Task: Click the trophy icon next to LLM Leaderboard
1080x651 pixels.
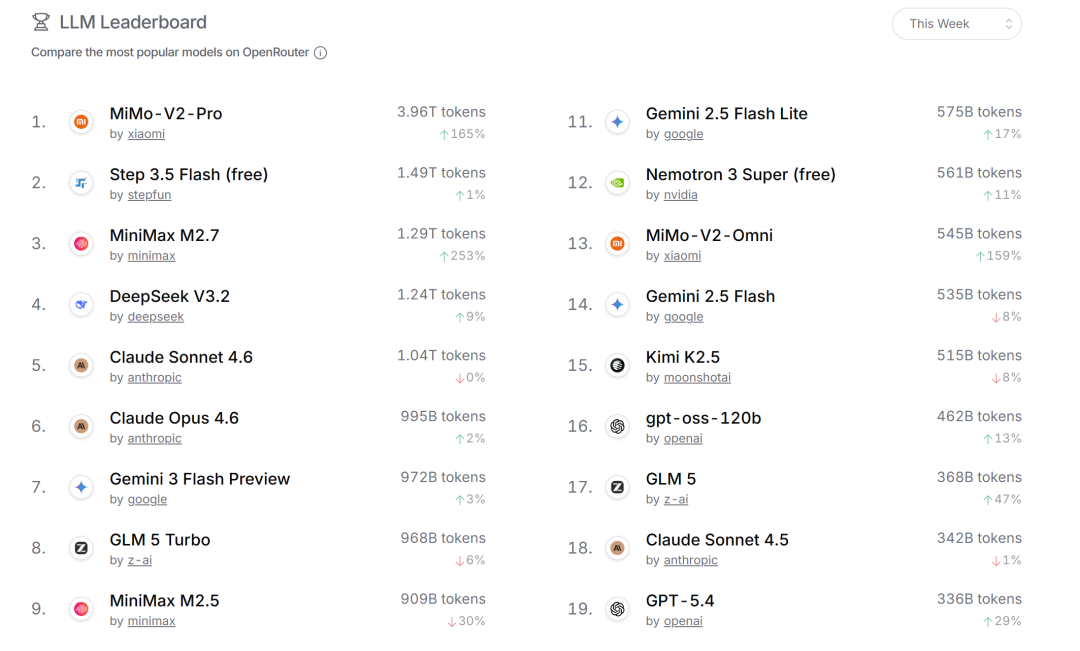Action: click(x=41, y=22)
